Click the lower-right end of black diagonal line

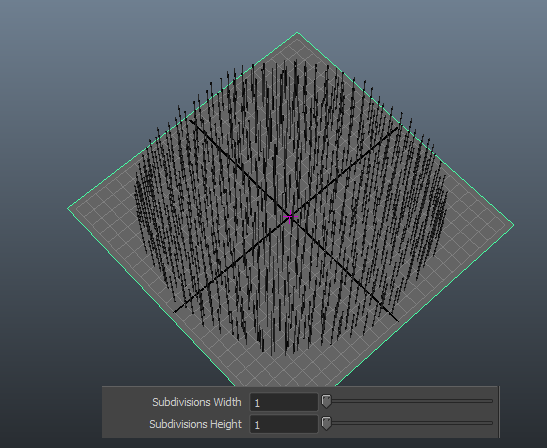click(397, 320)
